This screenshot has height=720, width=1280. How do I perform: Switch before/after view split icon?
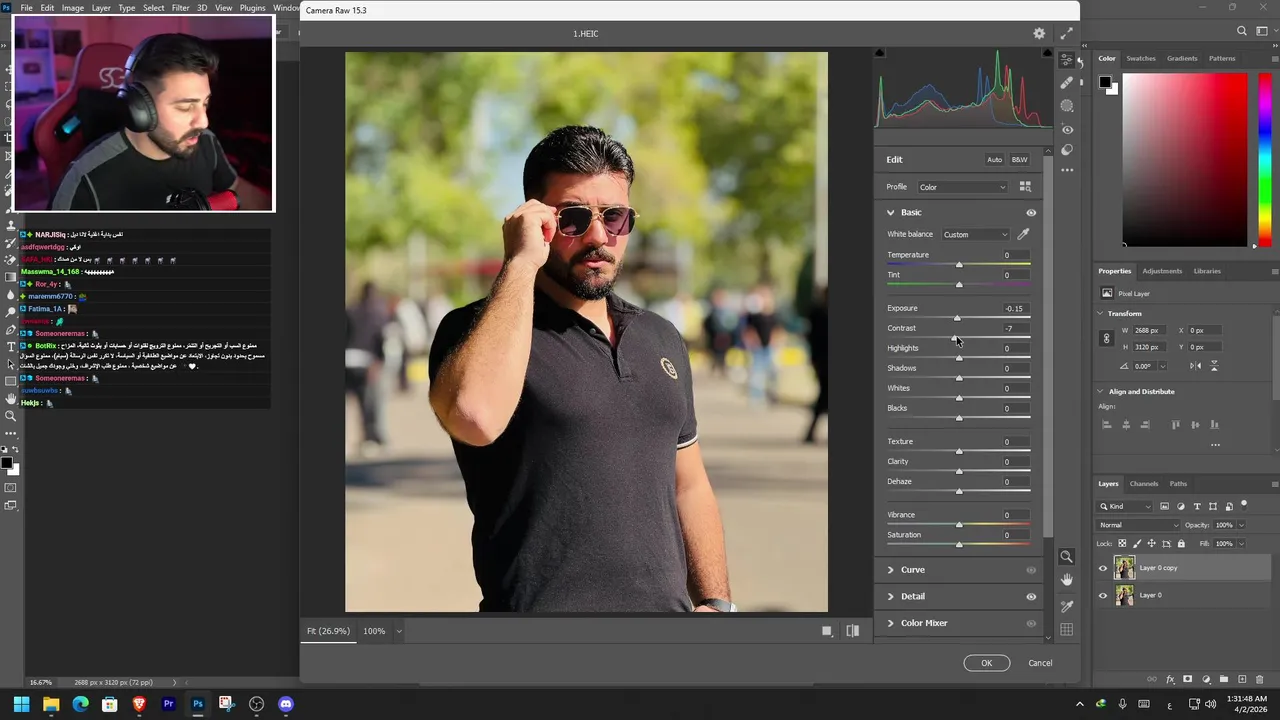853,631
